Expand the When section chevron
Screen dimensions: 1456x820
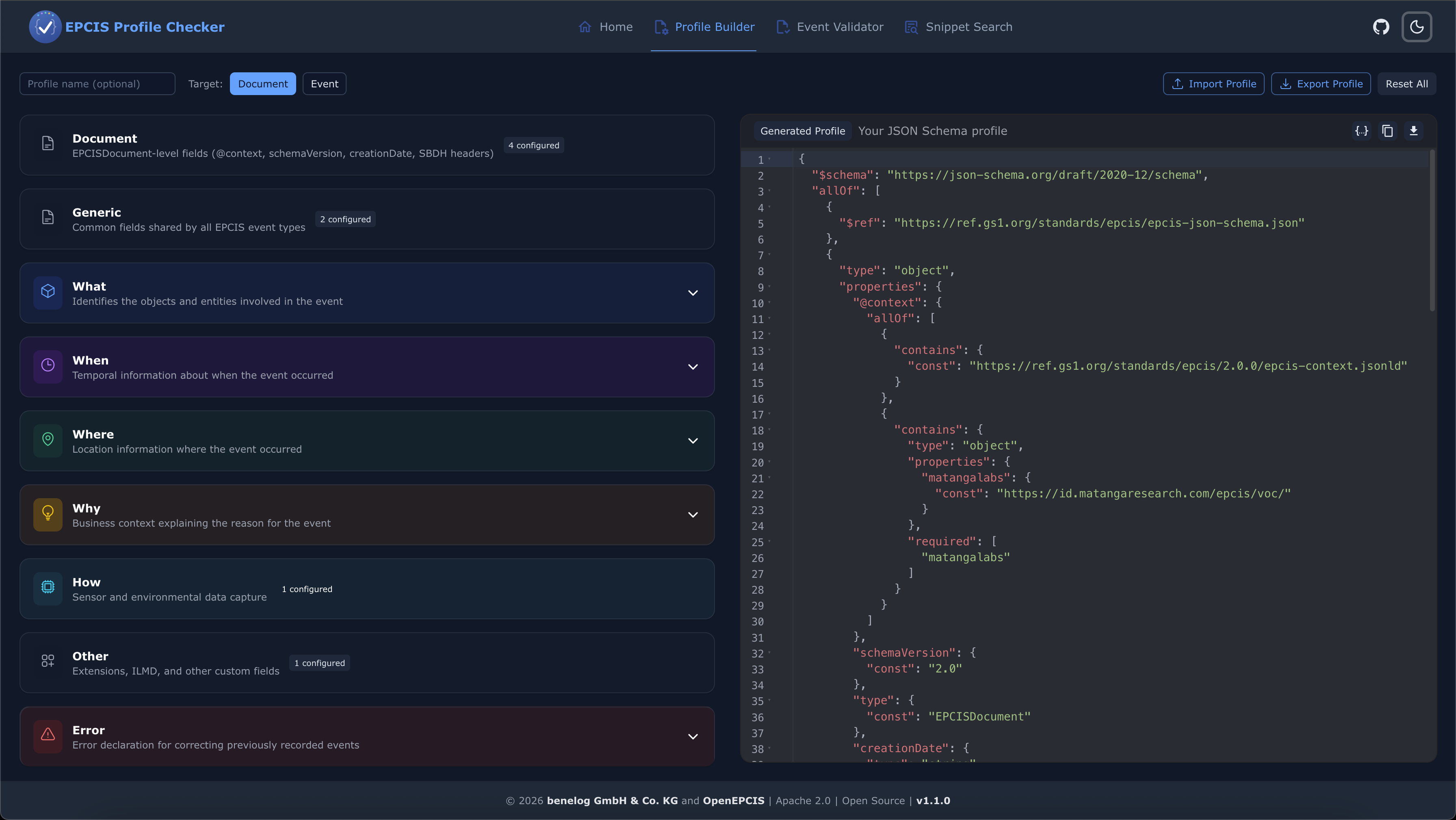pos(693,367)
